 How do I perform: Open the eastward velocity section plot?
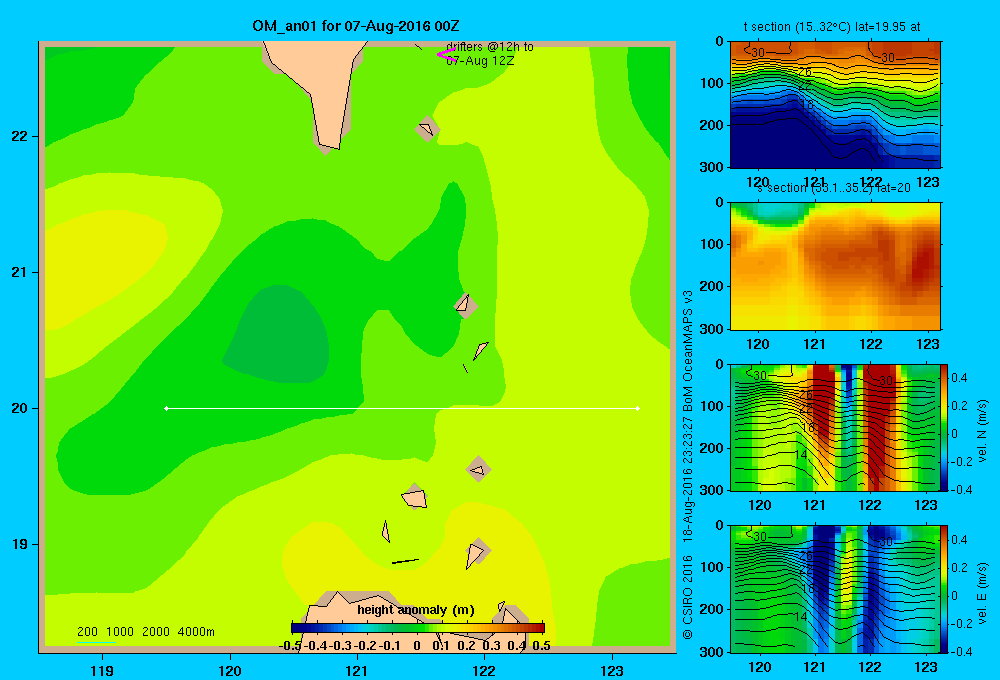point(835,589)
